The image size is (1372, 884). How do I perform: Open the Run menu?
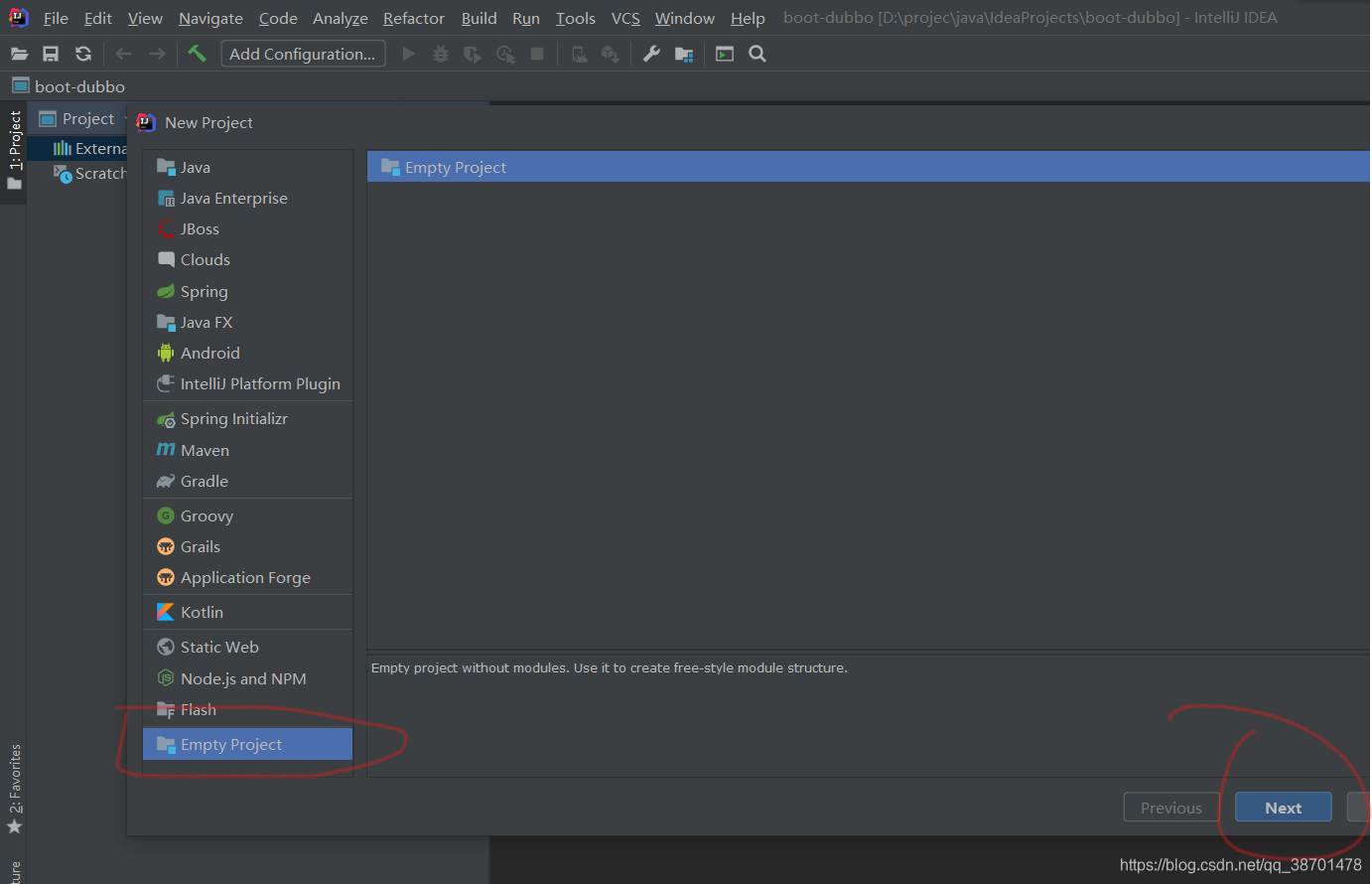(526, 18)
